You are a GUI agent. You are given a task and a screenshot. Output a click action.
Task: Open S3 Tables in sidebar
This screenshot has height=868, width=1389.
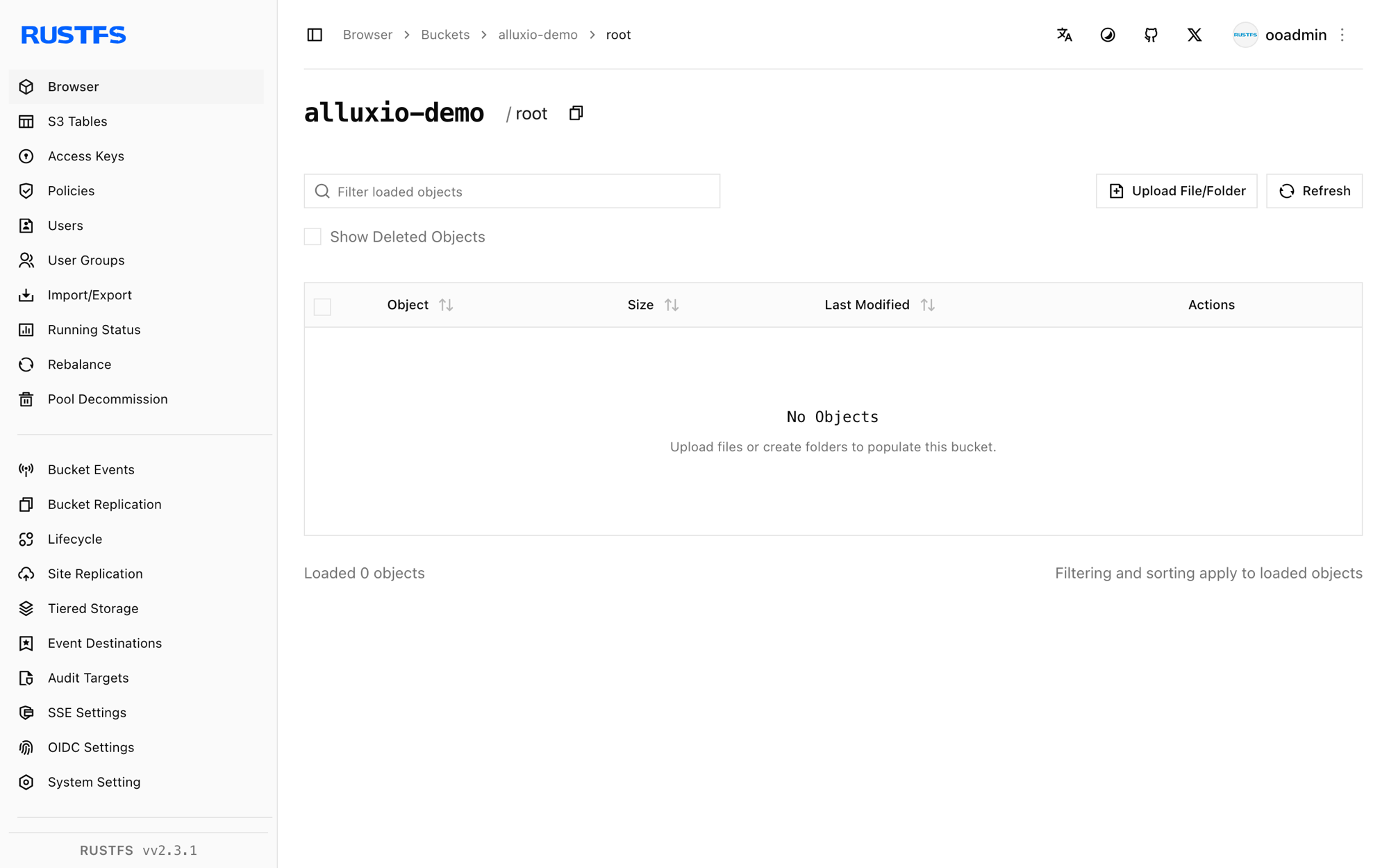click(136, 122)
